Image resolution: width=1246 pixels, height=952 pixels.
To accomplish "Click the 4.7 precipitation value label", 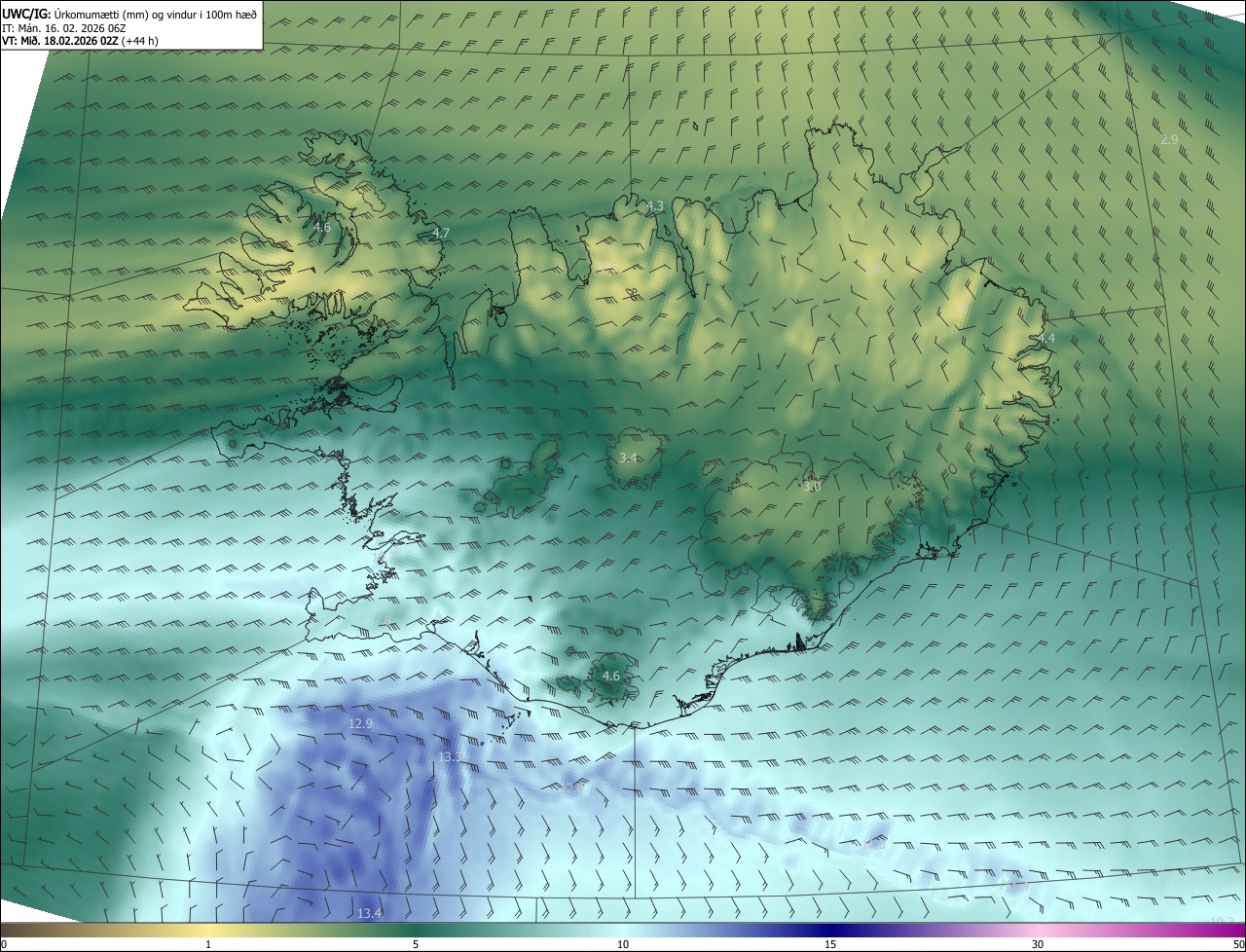I will tap(441, 234).
